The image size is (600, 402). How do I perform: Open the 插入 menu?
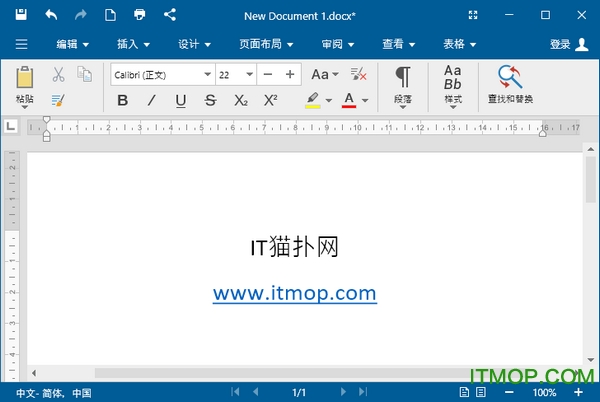click(x=133, y=44)
